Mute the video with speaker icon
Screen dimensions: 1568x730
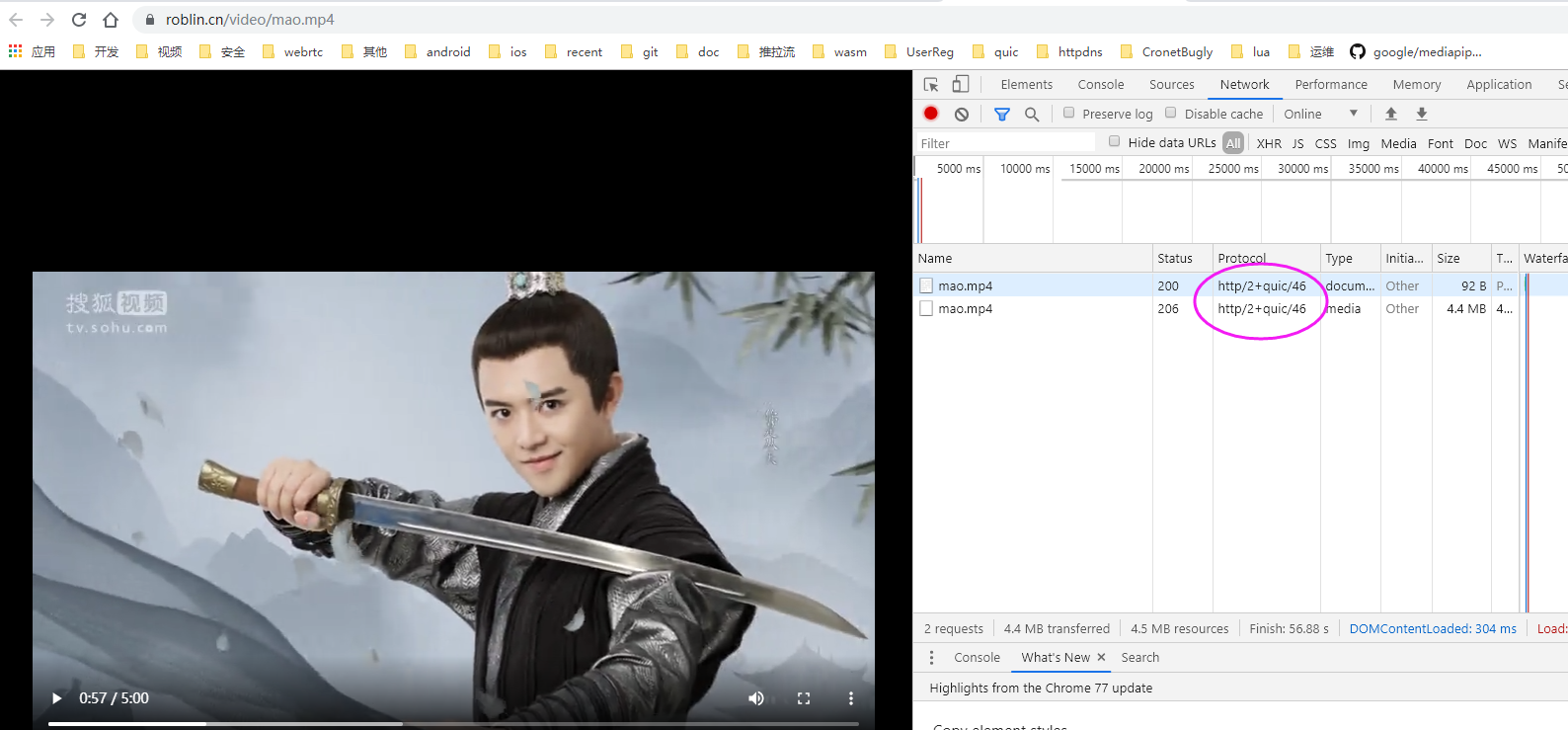[x=756, y=698]
